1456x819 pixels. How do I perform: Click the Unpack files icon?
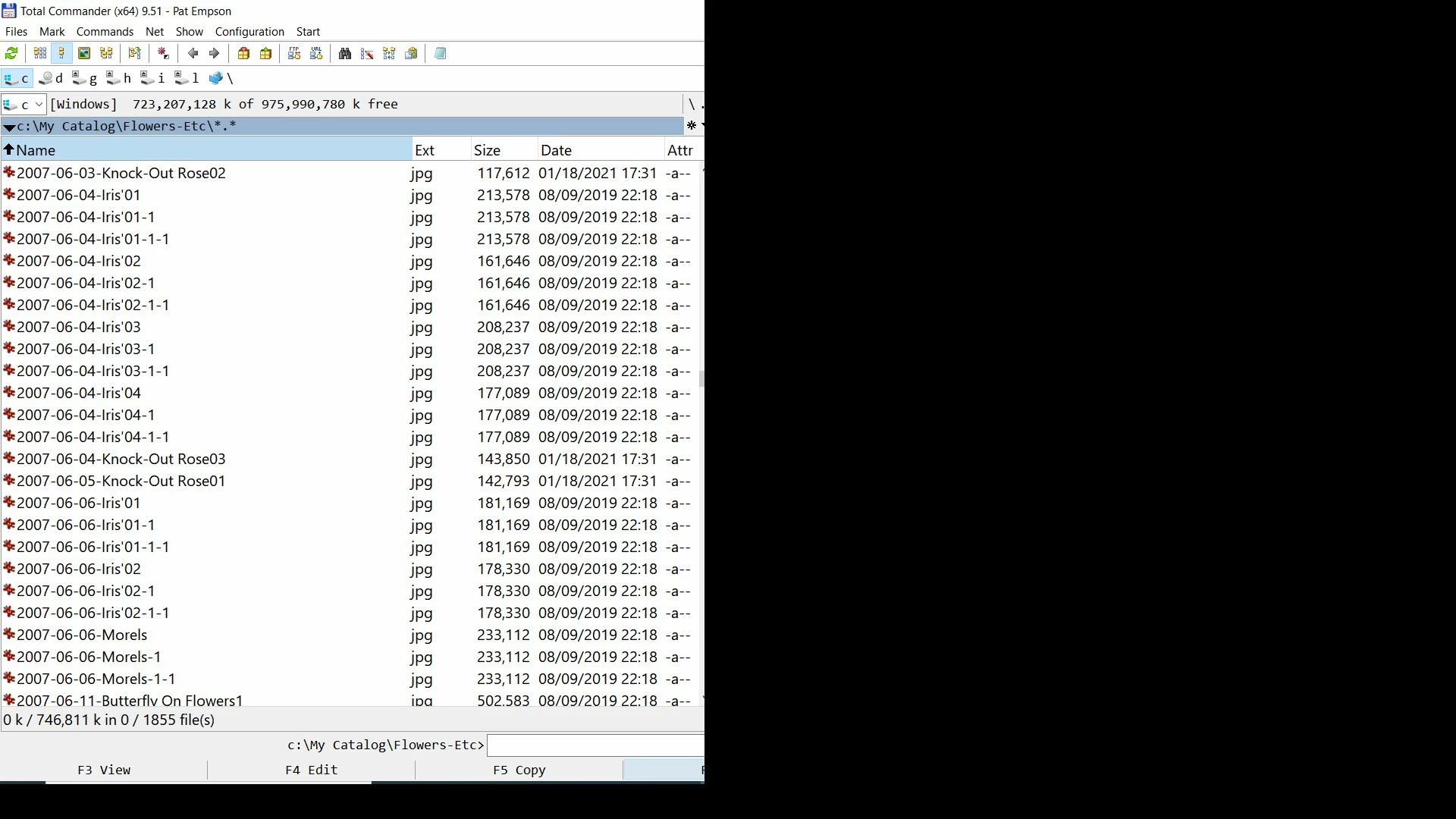(x=265, y=53)
